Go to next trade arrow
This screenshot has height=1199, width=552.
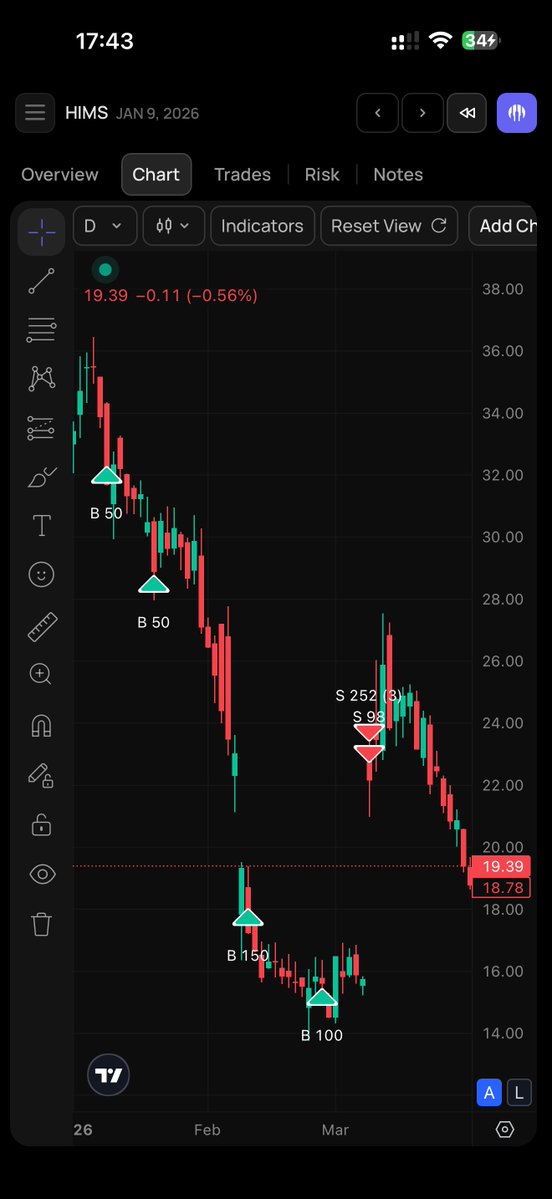(422, 113)
